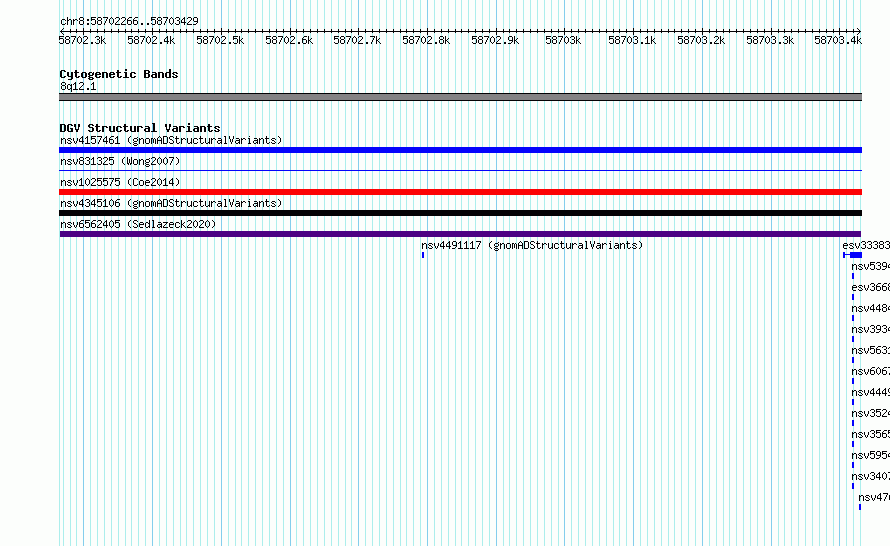The height and width of the screenshot is (546, 890).
Task: Click the nsv595 variant label
Action: pyautogui.click(x=871, y=455)
